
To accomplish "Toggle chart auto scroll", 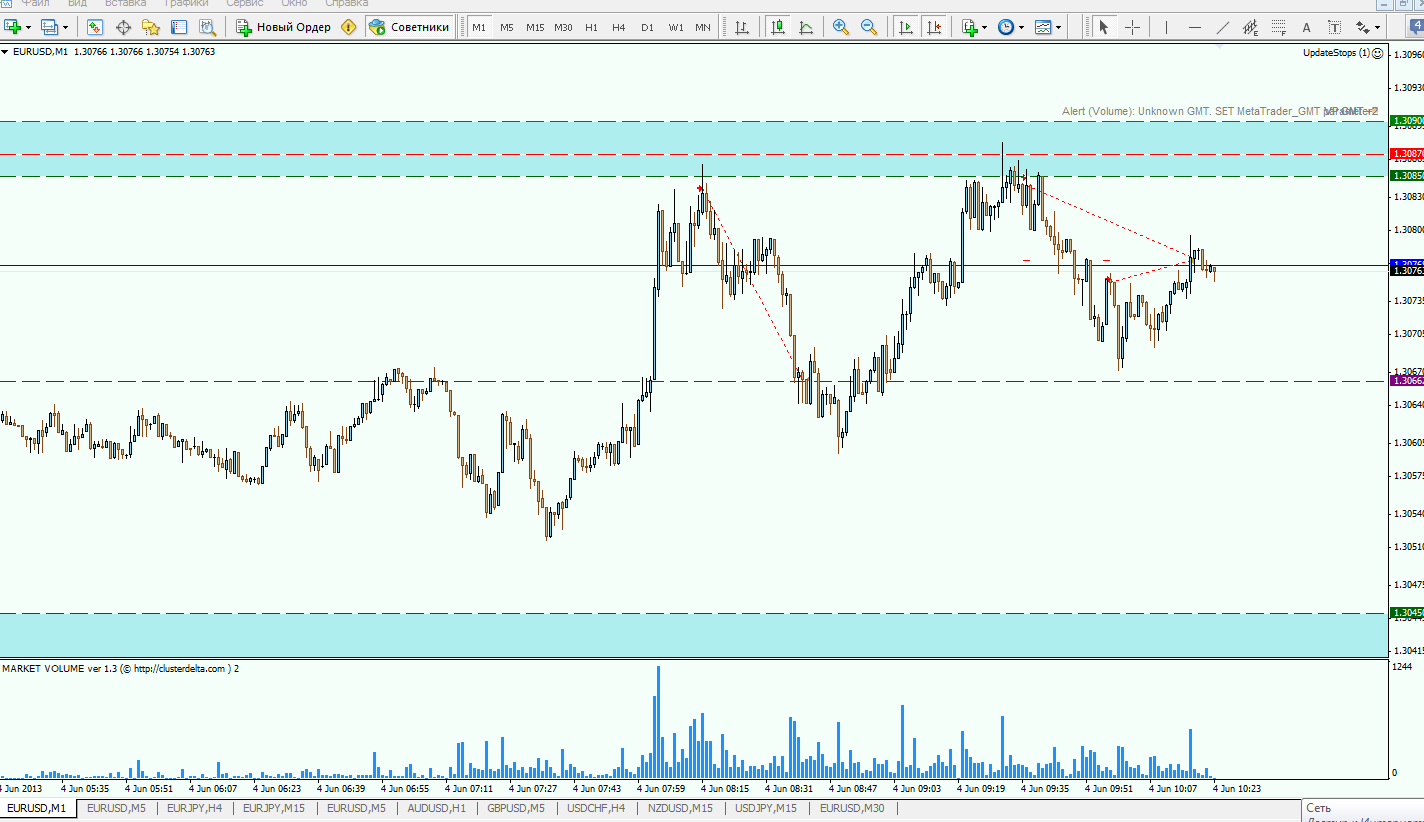I will pos(905,27).
